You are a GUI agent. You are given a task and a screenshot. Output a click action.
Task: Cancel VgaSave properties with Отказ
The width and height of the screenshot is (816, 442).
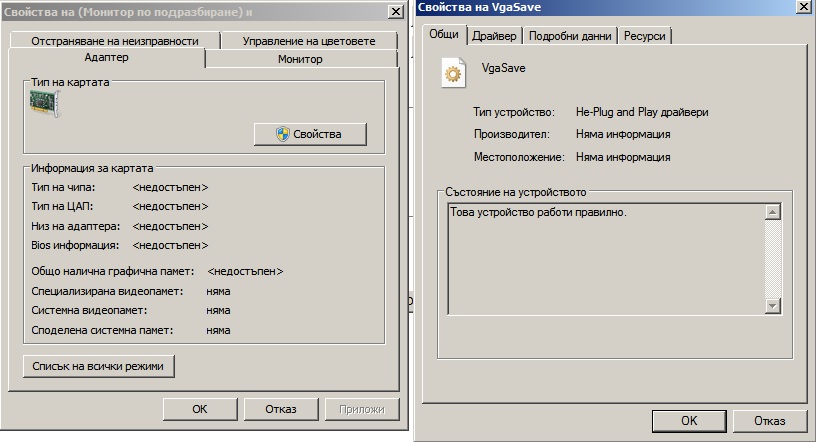pyautogui.click(x=768, y=420)
